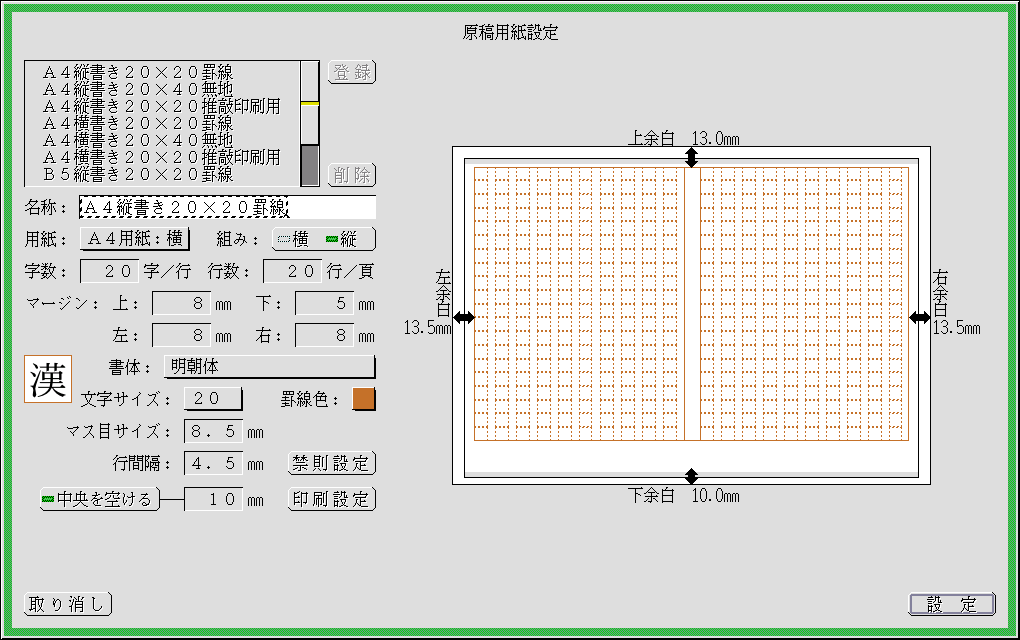Viewport: 1020px width, 640px height.
Task: Open the 禁則設定 settings button
Action: 331,464
